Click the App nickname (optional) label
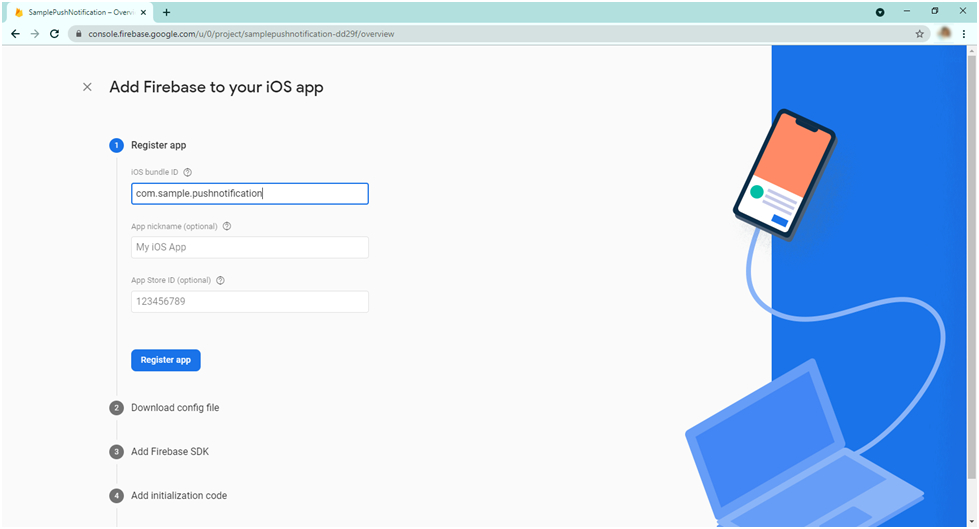Viewport: 979px width, 529px height. pyautogui.click(x=174, y=226)
